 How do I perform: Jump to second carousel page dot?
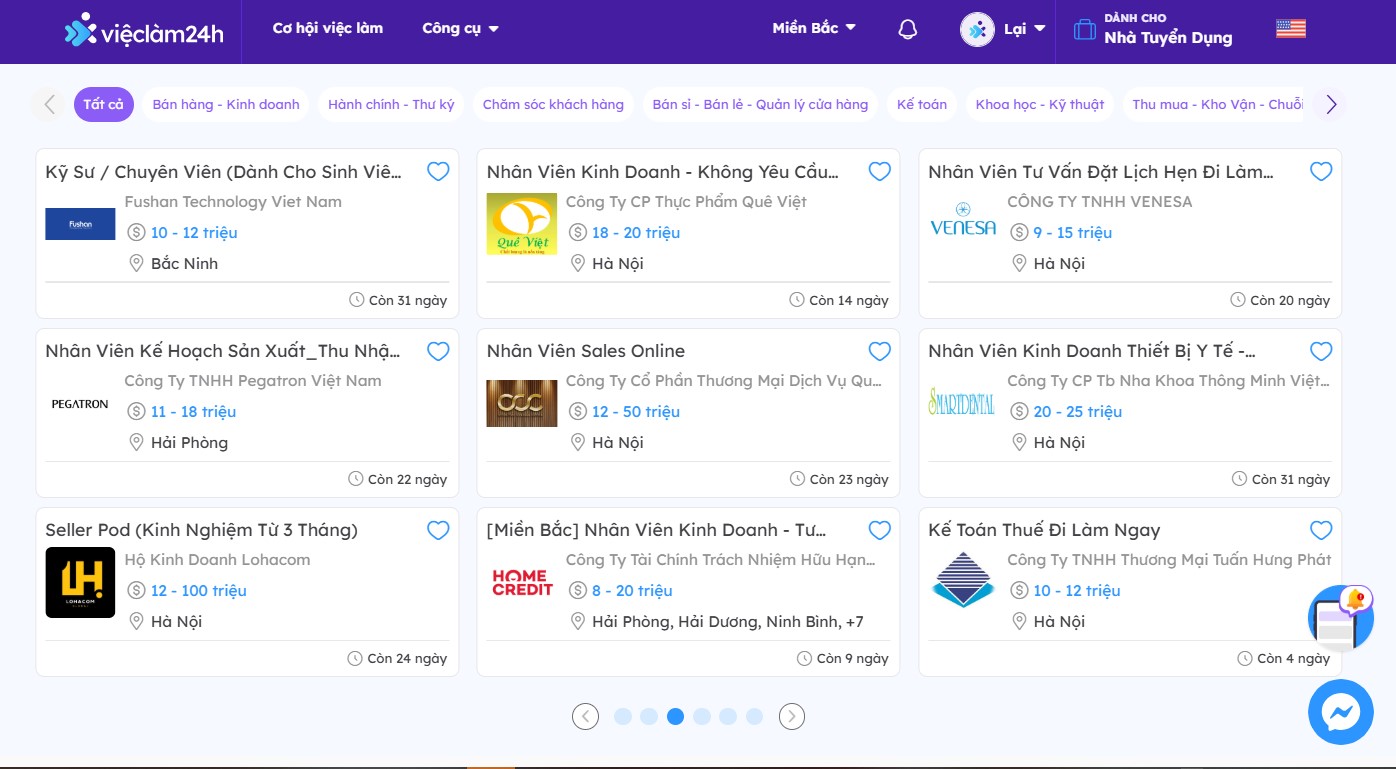pyautogui.click(x=649, y=716)
